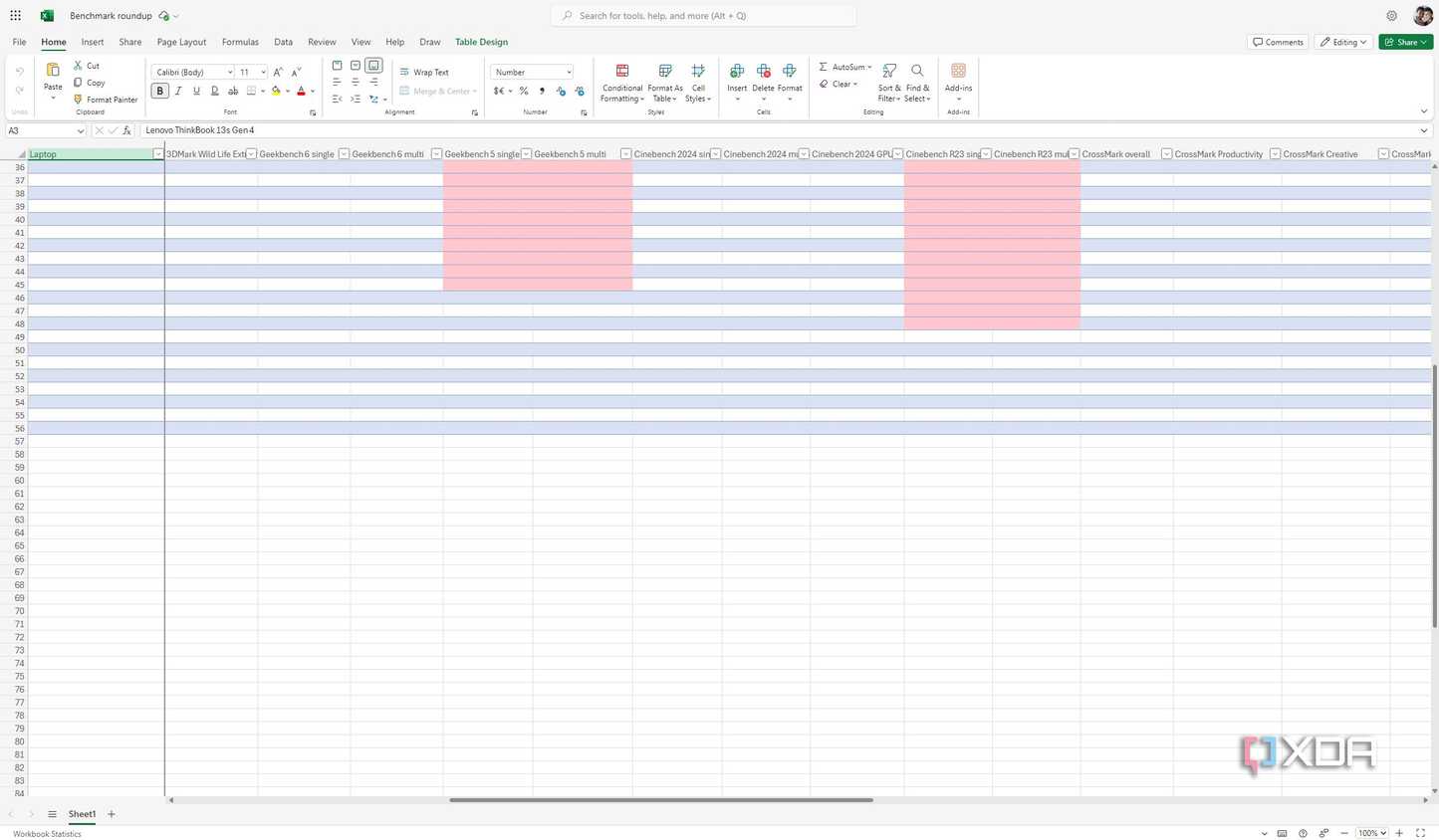This screenshot has width=1439, height=840.
Task: Open the CrossMark overall filter dropdown
Action: point(1166,154)
